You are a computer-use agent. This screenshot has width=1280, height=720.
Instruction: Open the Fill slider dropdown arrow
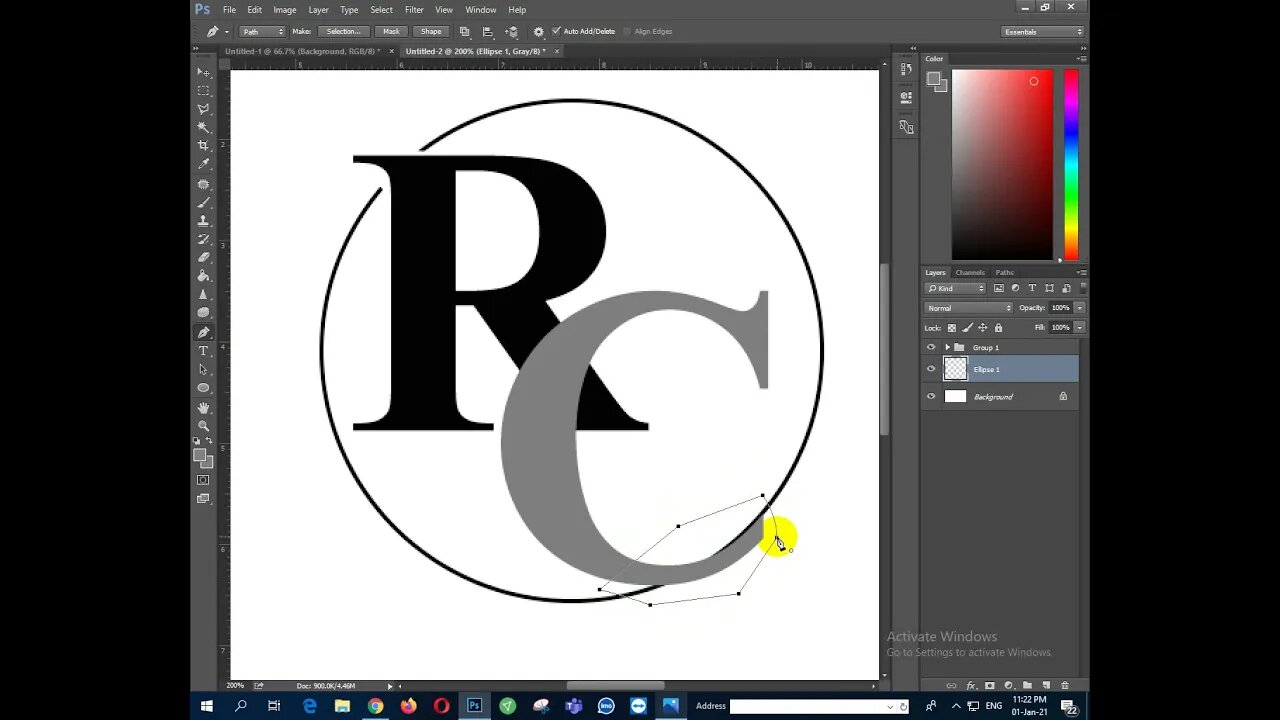tap(1080, 328)
